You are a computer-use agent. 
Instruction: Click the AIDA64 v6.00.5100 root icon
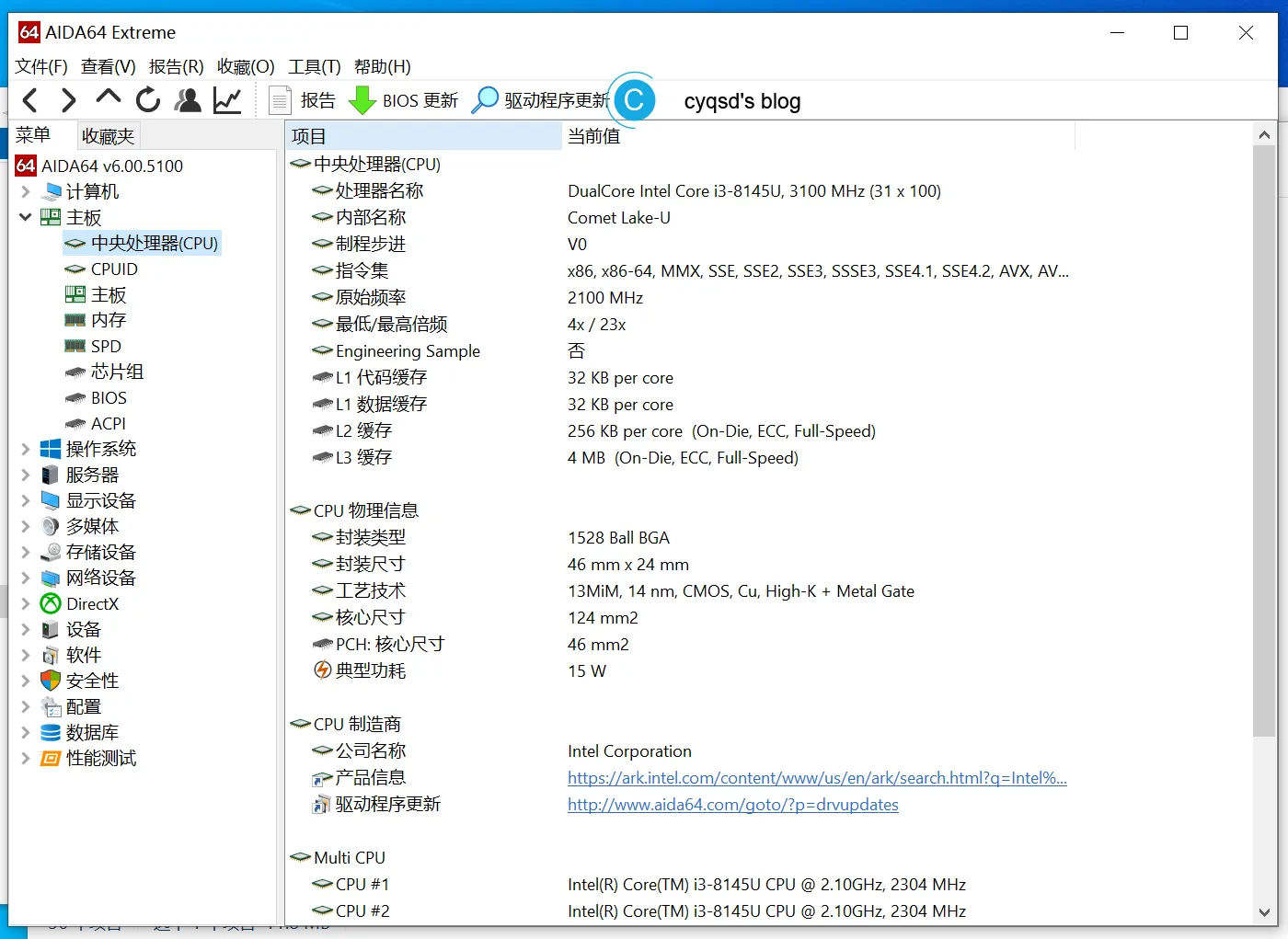pyautogui.click(x=26, y=166)
